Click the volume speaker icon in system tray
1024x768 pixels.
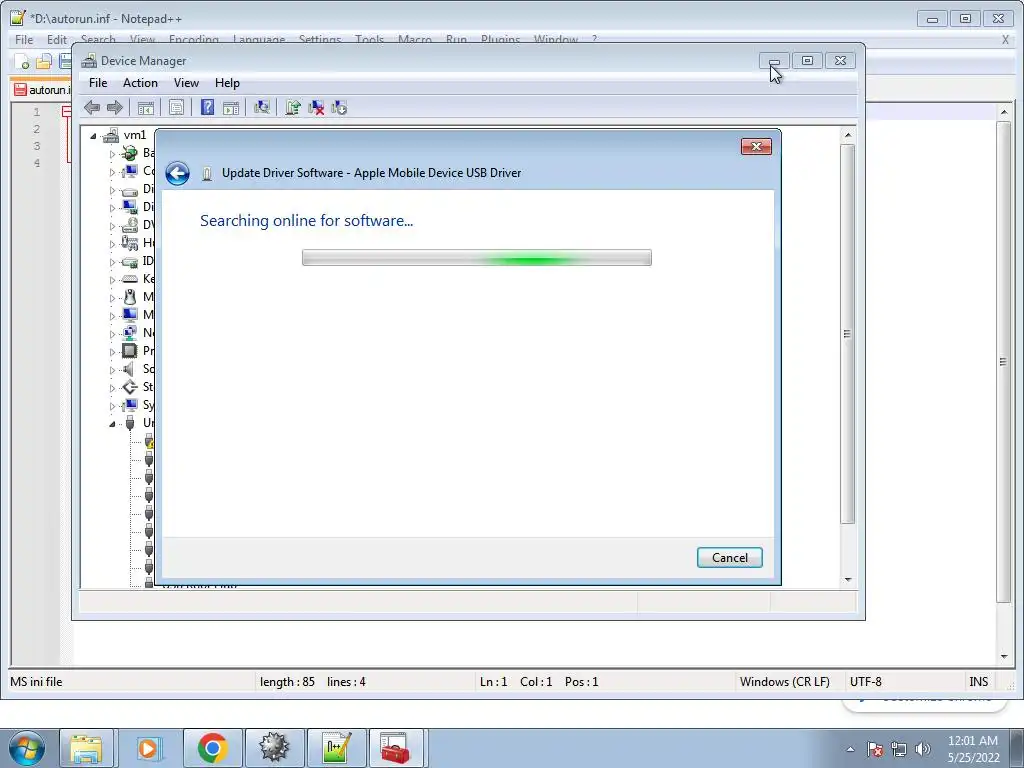tap(923, 749)
